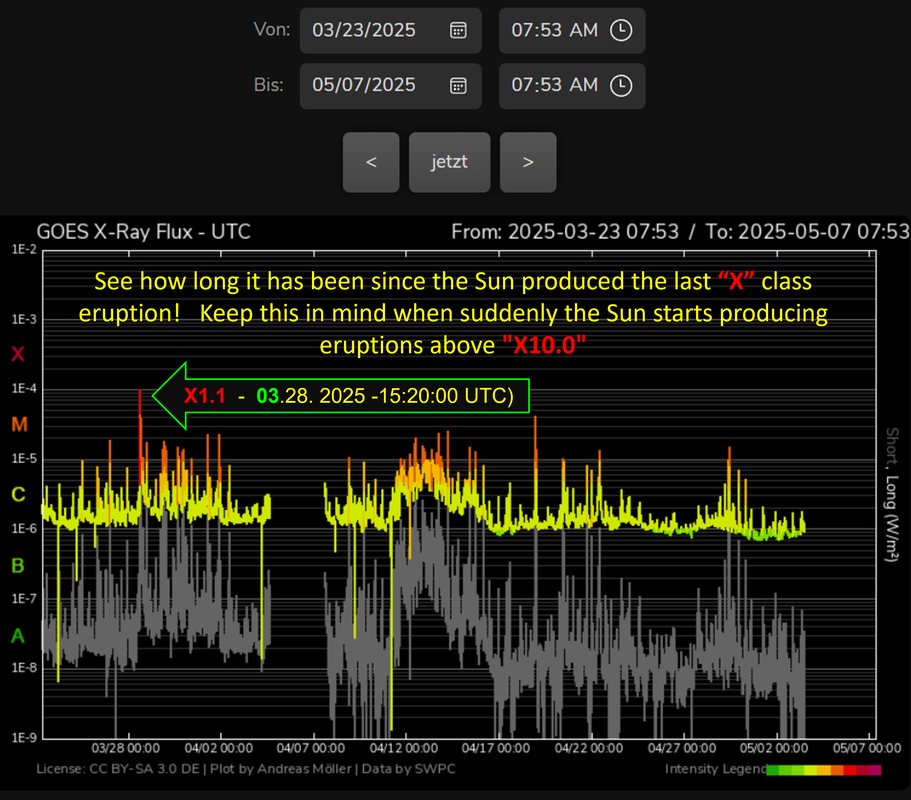Viewport: 911px width, 800px height.
Task: Click the 1E-6 axis value
Action: pos(24,529)
